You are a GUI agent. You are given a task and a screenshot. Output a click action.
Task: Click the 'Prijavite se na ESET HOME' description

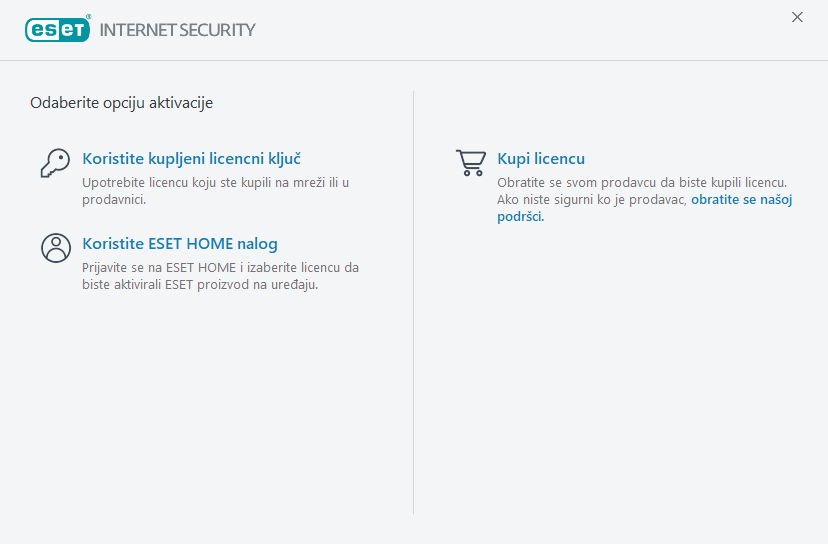(220, 275)
